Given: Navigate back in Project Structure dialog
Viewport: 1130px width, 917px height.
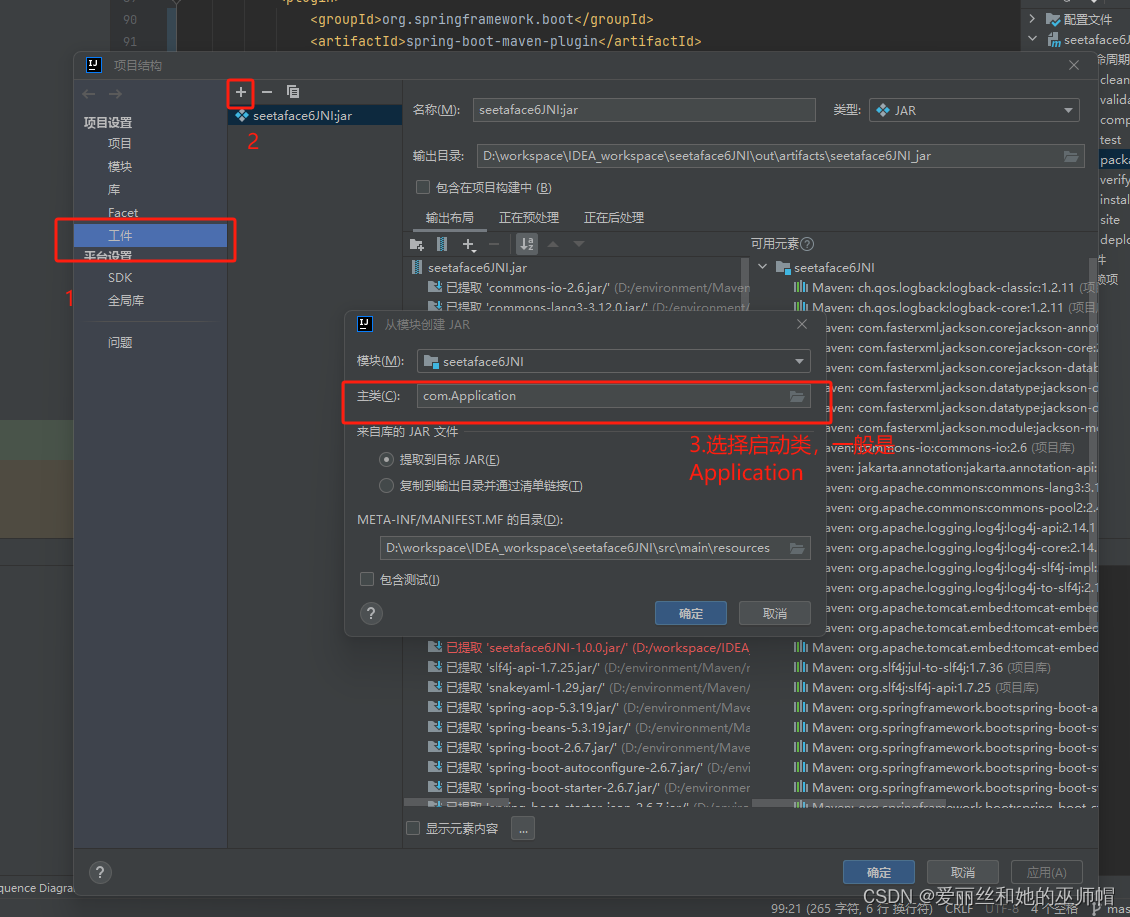Looking at the screenshot, I should [89, 94].
